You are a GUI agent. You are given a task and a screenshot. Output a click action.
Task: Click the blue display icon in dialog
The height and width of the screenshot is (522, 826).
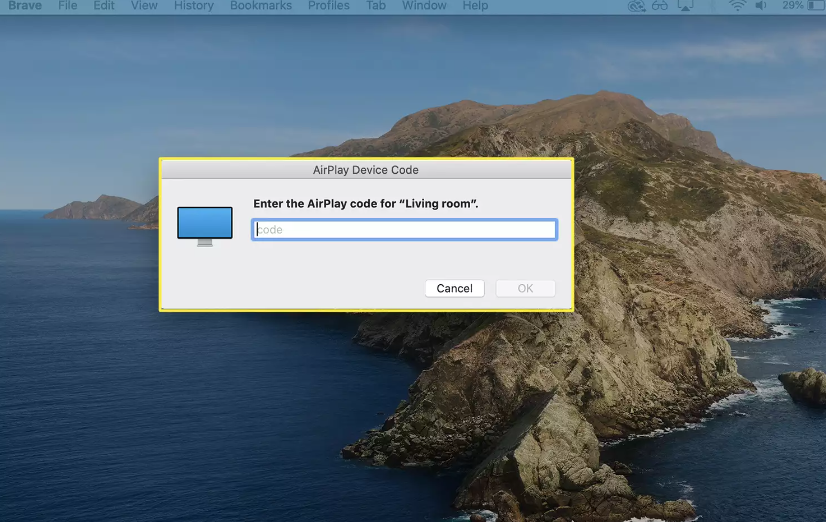click(x=205, y=226)
